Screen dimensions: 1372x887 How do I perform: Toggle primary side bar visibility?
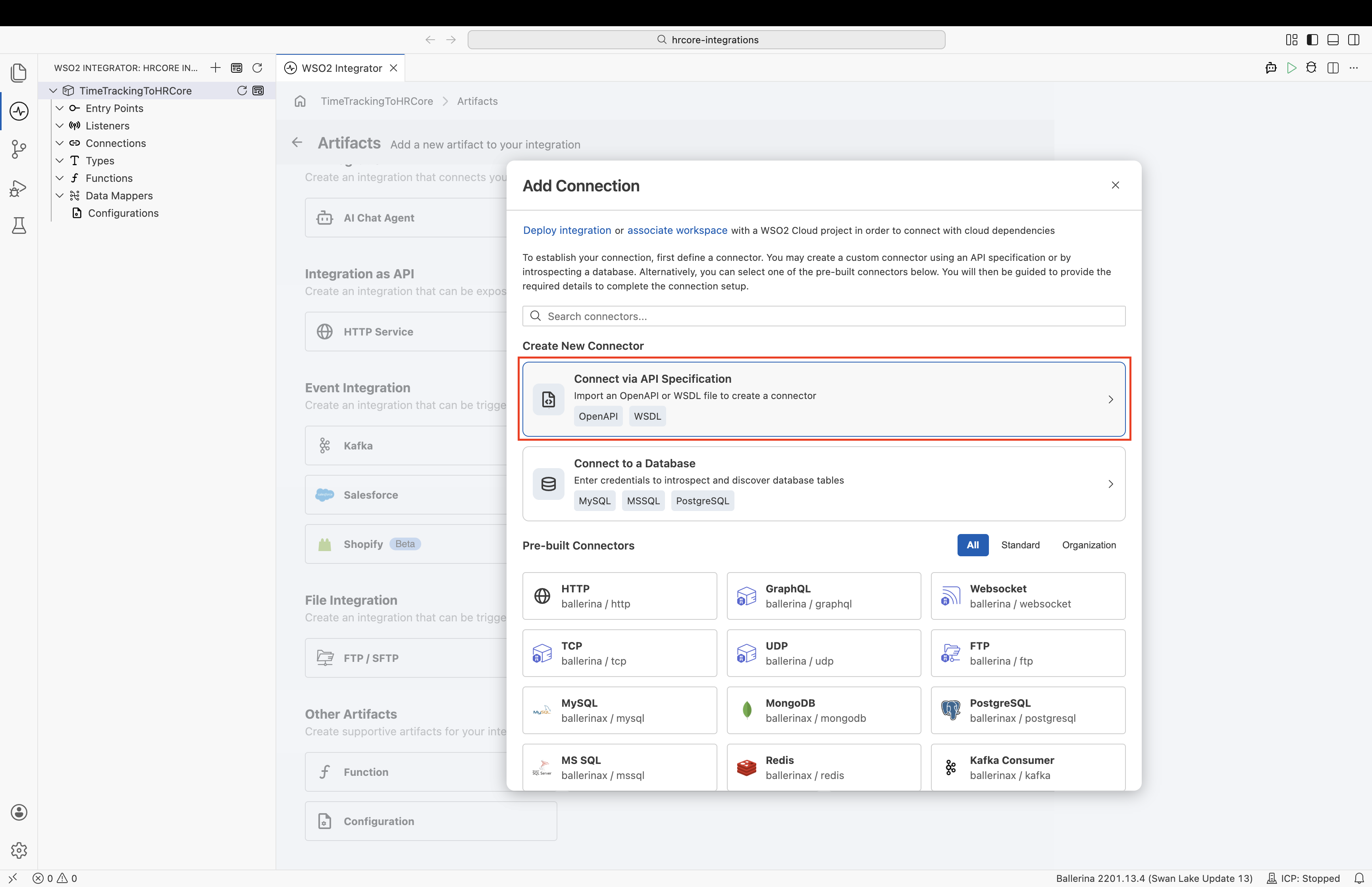coord(1313,40)
